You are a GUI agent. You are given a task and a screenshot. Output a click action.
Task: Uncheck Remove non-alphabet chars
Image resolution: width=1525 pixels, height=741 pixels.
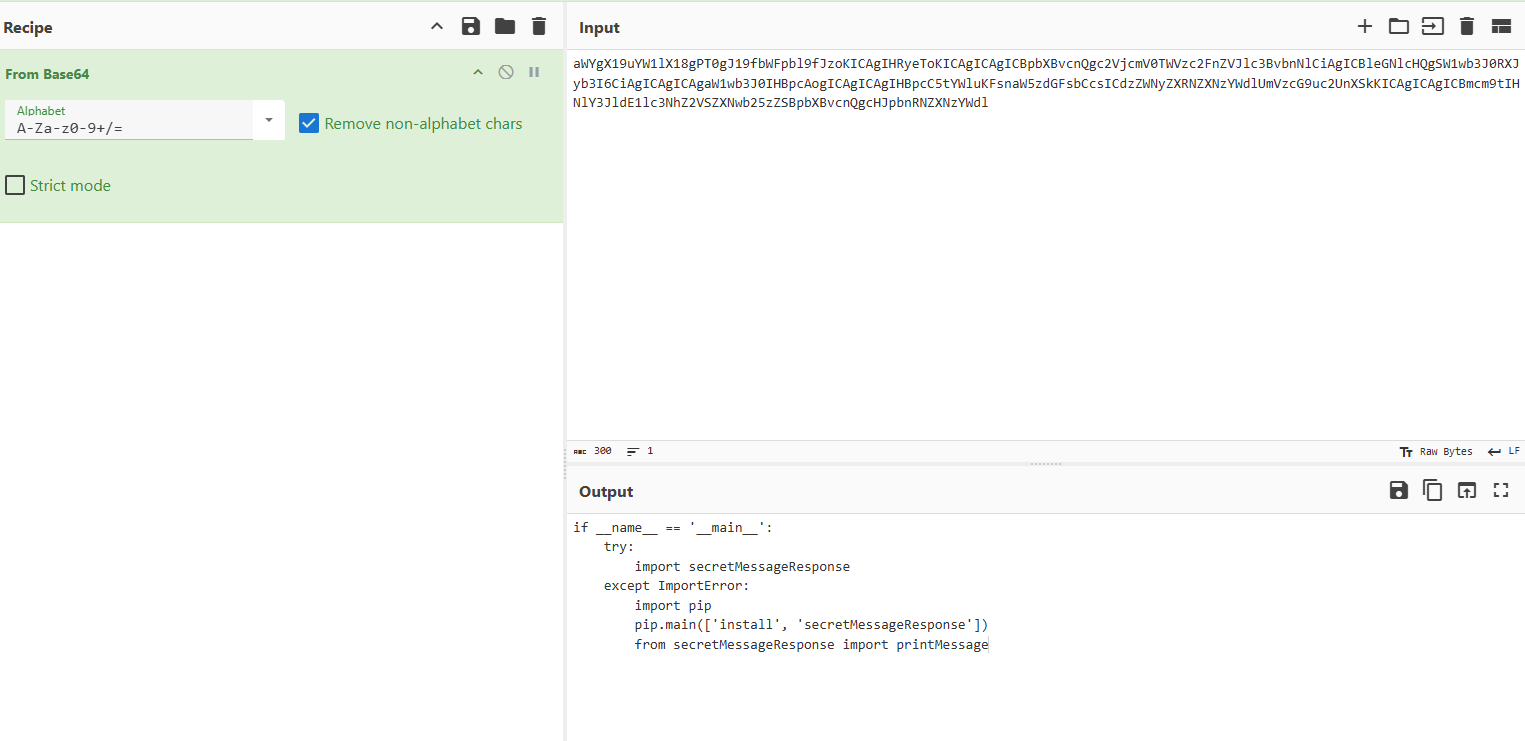(x=309, y=124)
